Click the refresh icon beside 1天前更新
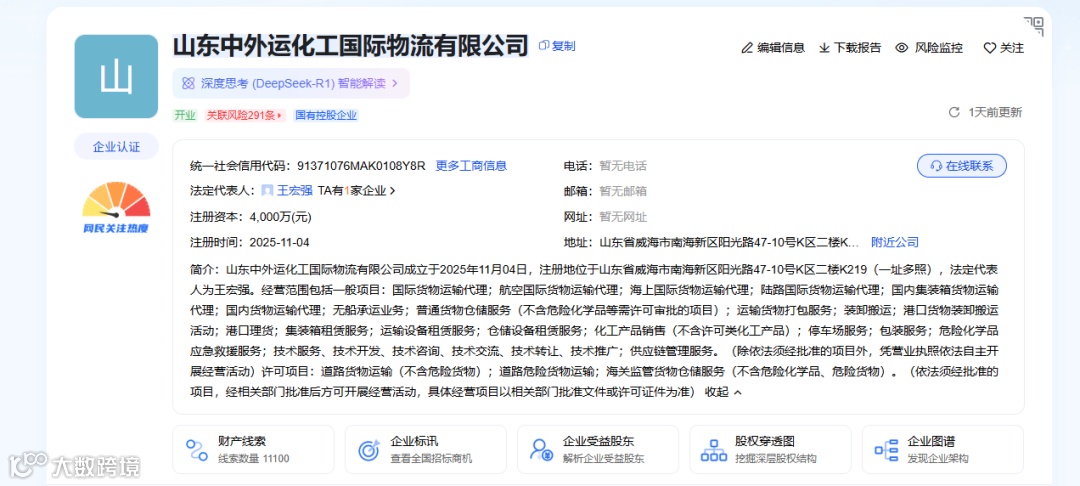 (x=954, y=112)
